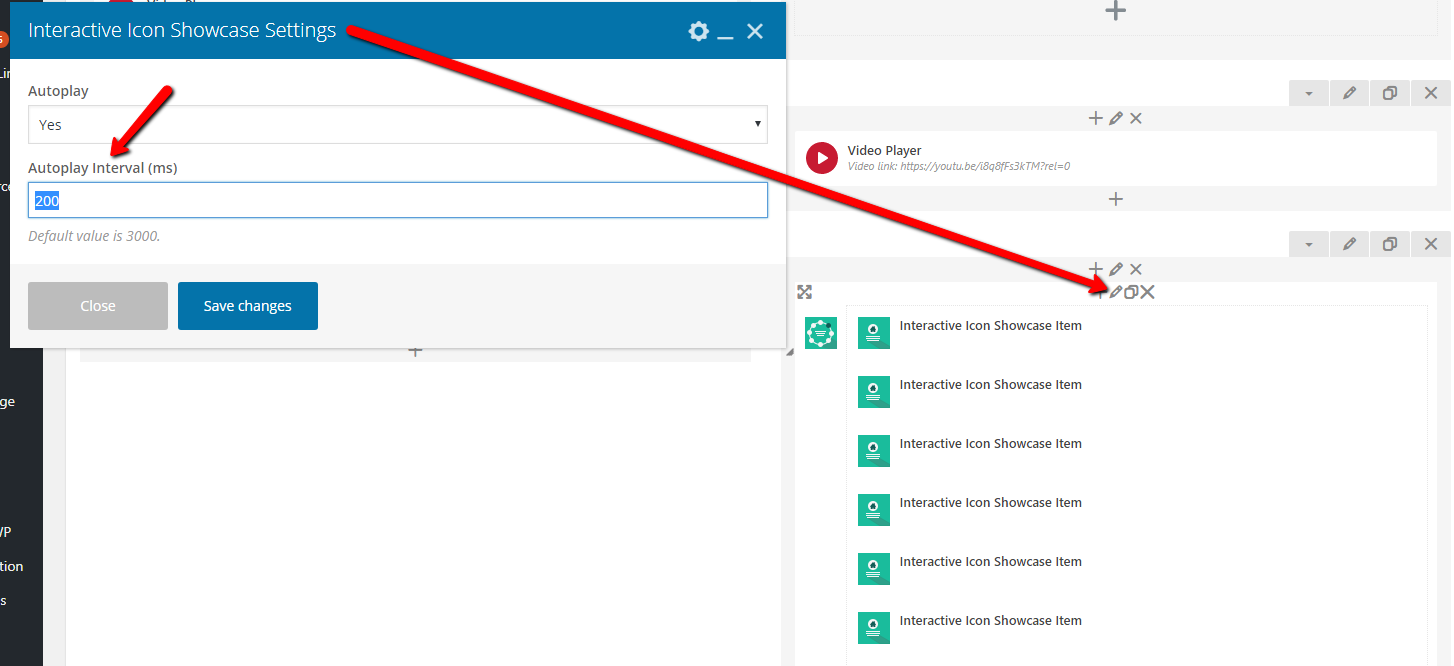The width and height of the screenshot is (1454, 666).
Task: Click the Interactive Icon Showcase circular icon
Action: (821, 333)
